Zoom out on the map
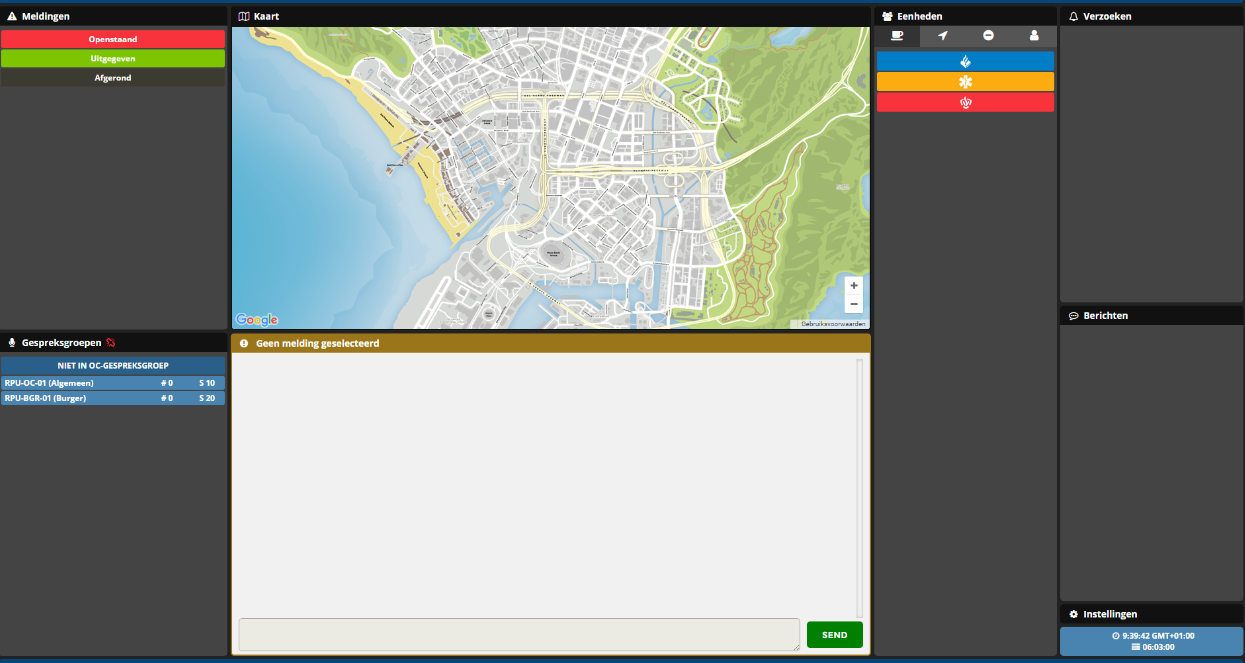Image resolution: width=1245 pixels, height=663 pixels. [x=853, y=304]
